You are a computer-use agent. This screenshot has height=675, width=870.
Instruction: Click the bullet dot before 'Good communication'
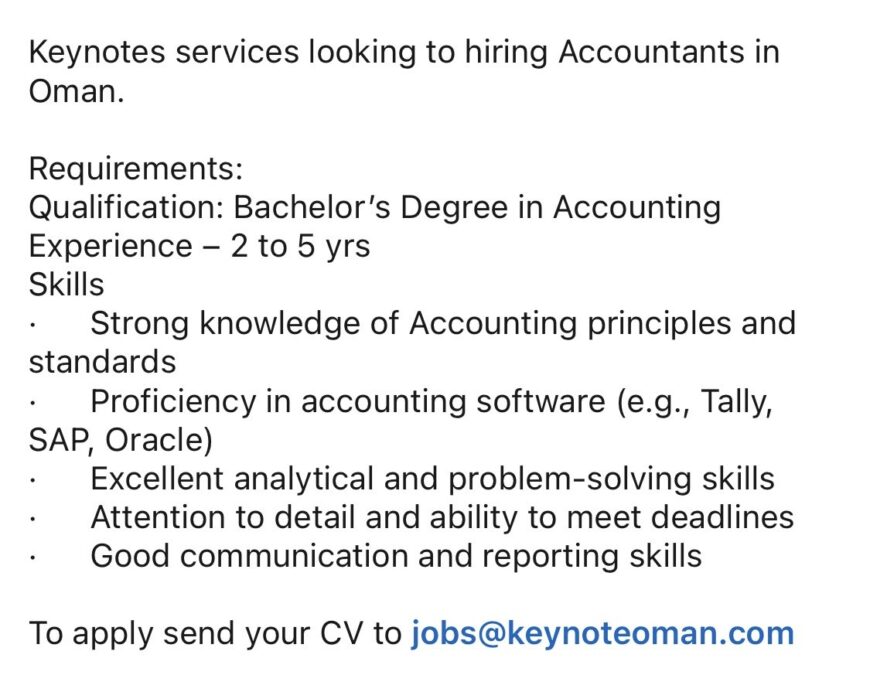(33, 559)
